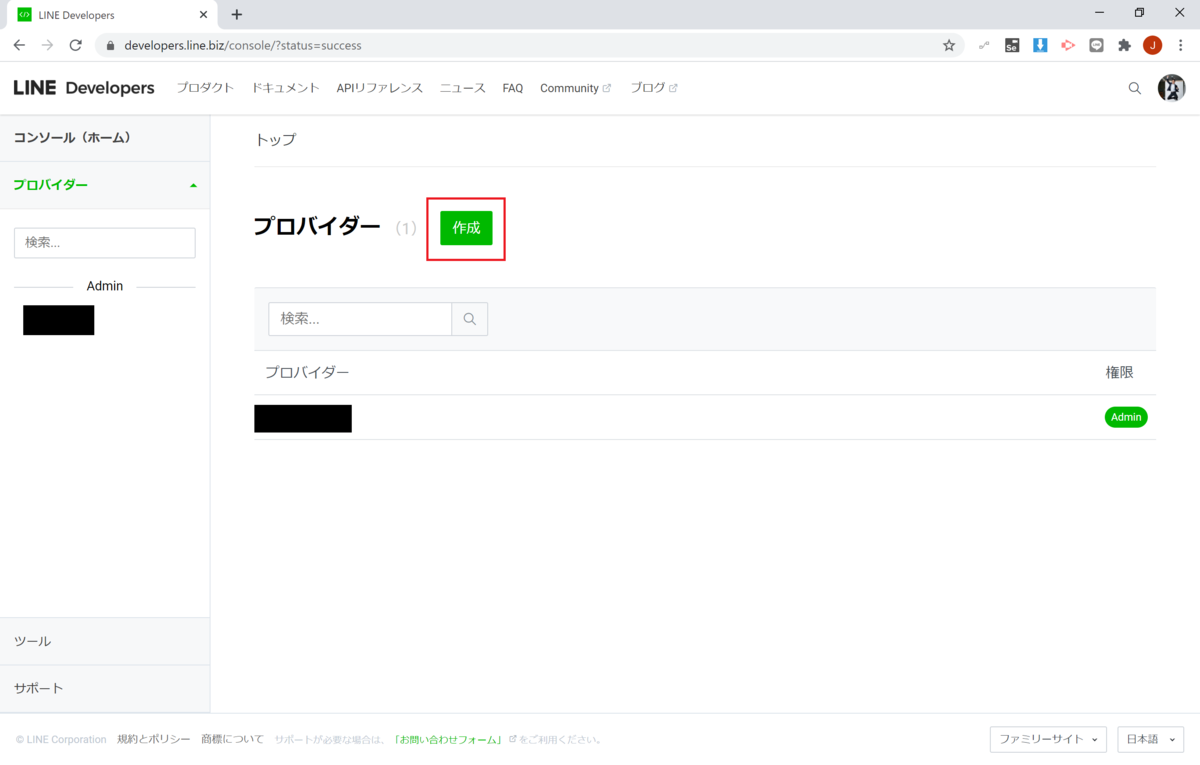Open the Selenium IDE browser extension
The width and height of the screenshot is (1200, 765).
click(1011, 45)
